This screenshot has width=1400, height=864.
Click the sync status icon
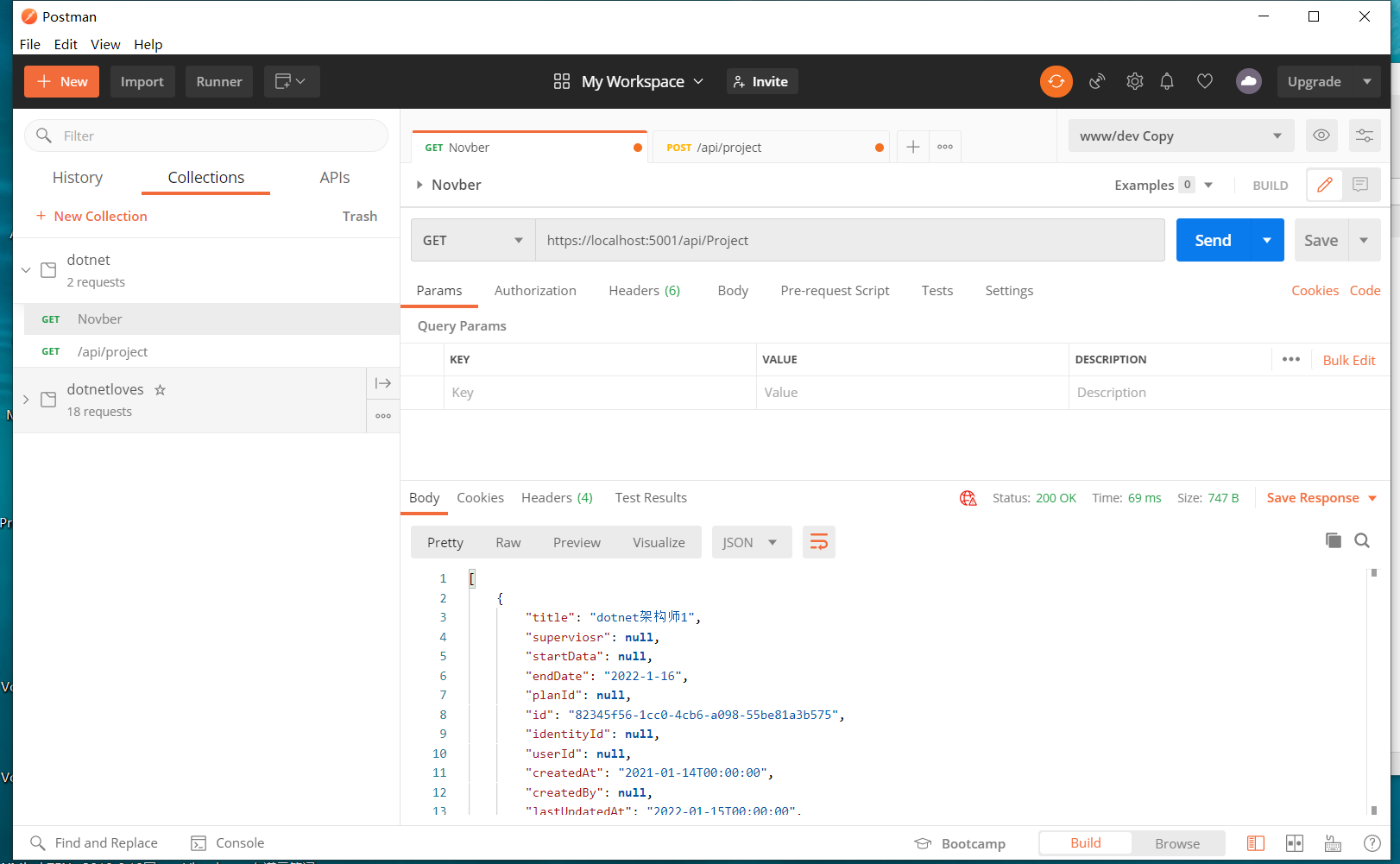[1056, 81]
